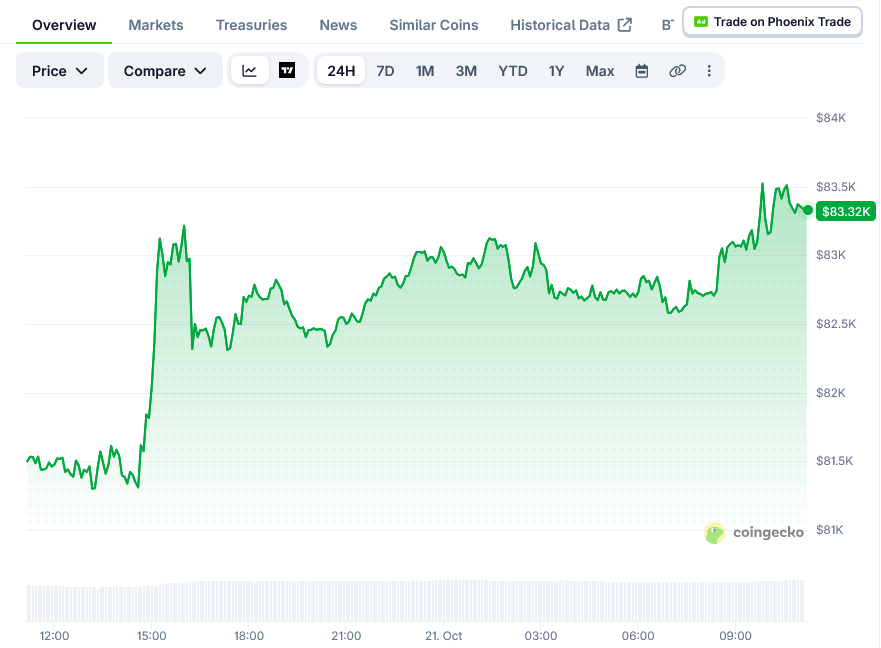
Task: Open the three-dot chart options menu
Action: click(x=709, y=71)
